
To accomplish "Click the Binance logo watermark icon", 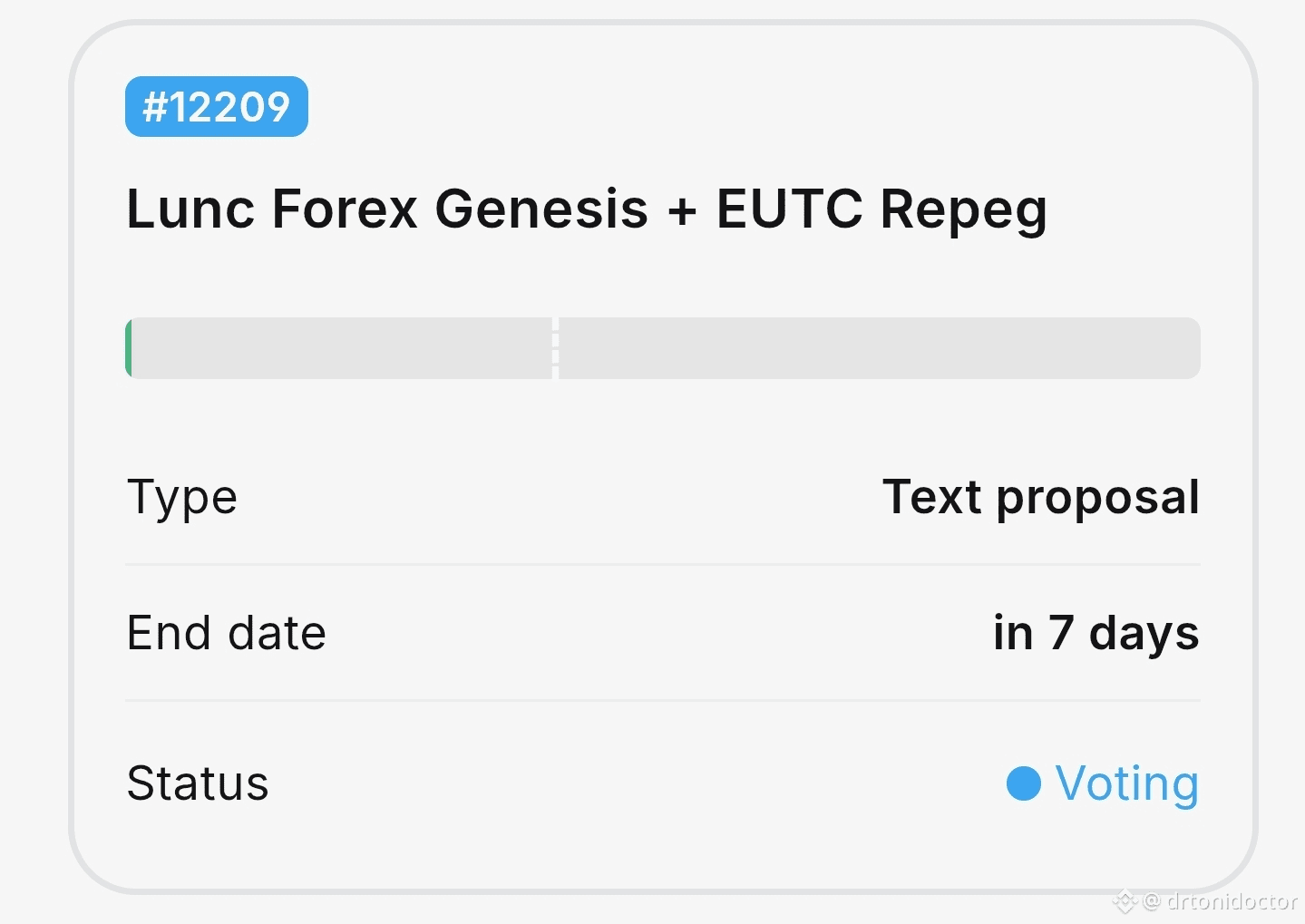I will [1125, 901].
